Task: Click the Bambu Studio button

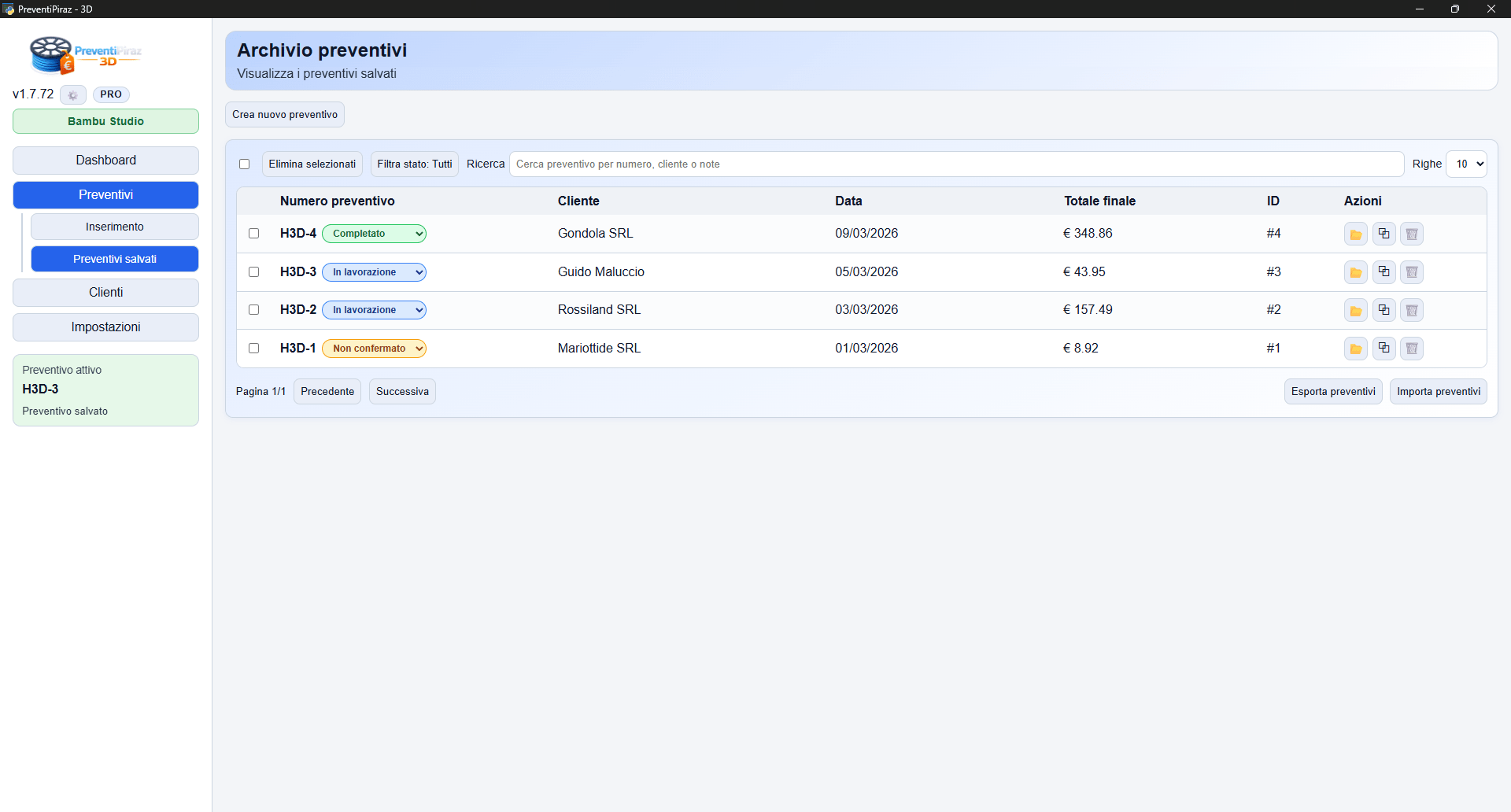Action: coord(105,122)
